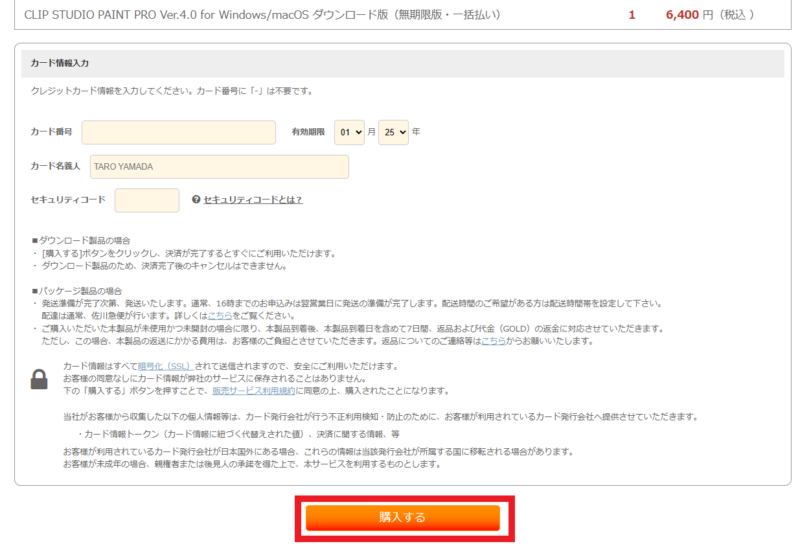Screen dimensions: 800x546
Task: Open the こちら link about Sagawa delivery
Action: tap(220, 316)
